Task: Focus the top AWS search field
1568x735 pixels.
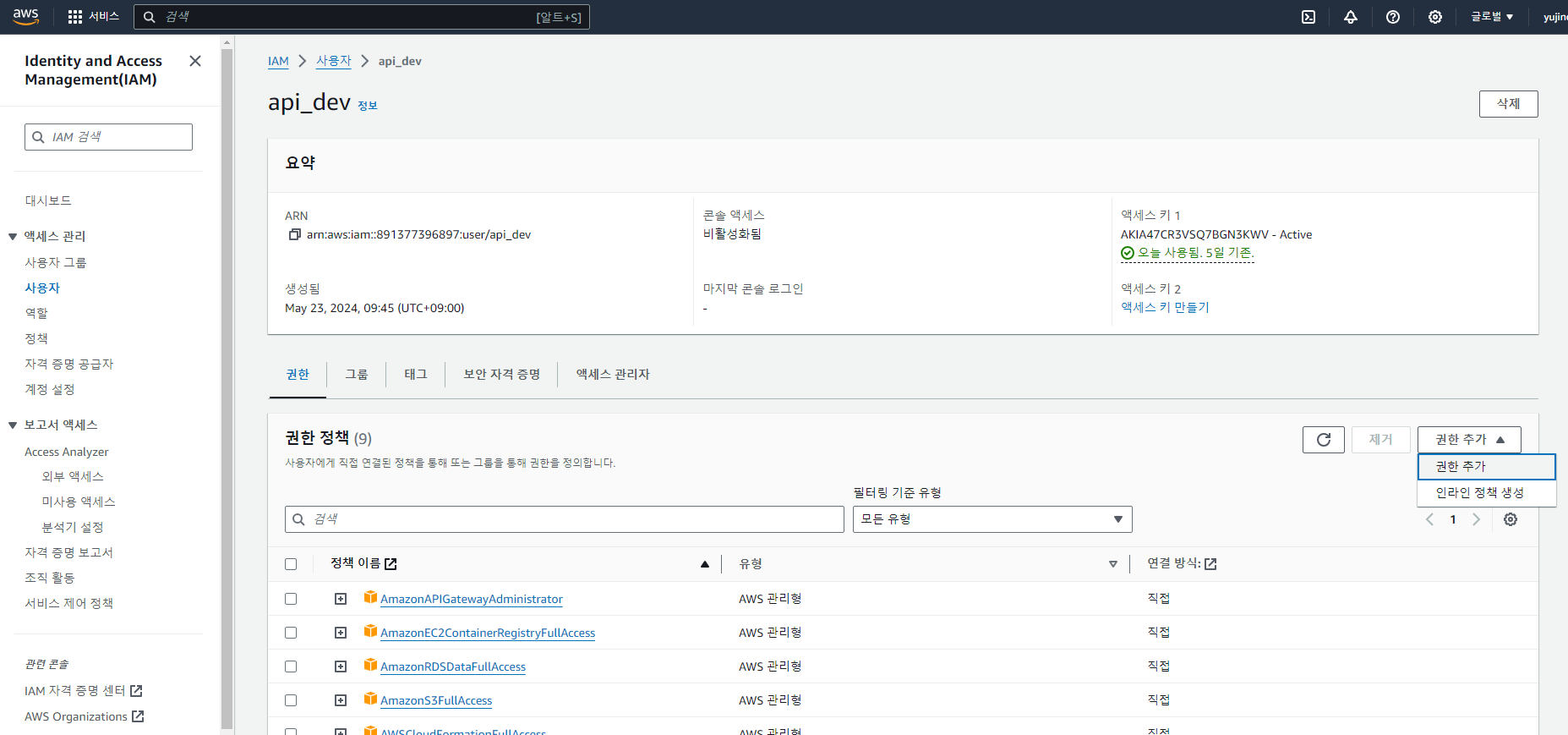Action: coord(362,17)
